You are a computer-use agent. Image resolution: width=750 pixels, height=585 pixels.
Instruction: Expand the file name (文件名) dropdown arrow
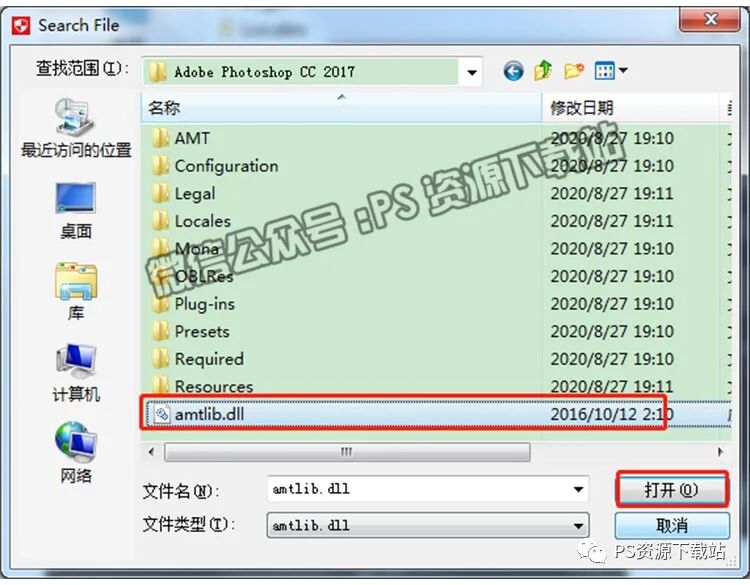pos(578,489)
